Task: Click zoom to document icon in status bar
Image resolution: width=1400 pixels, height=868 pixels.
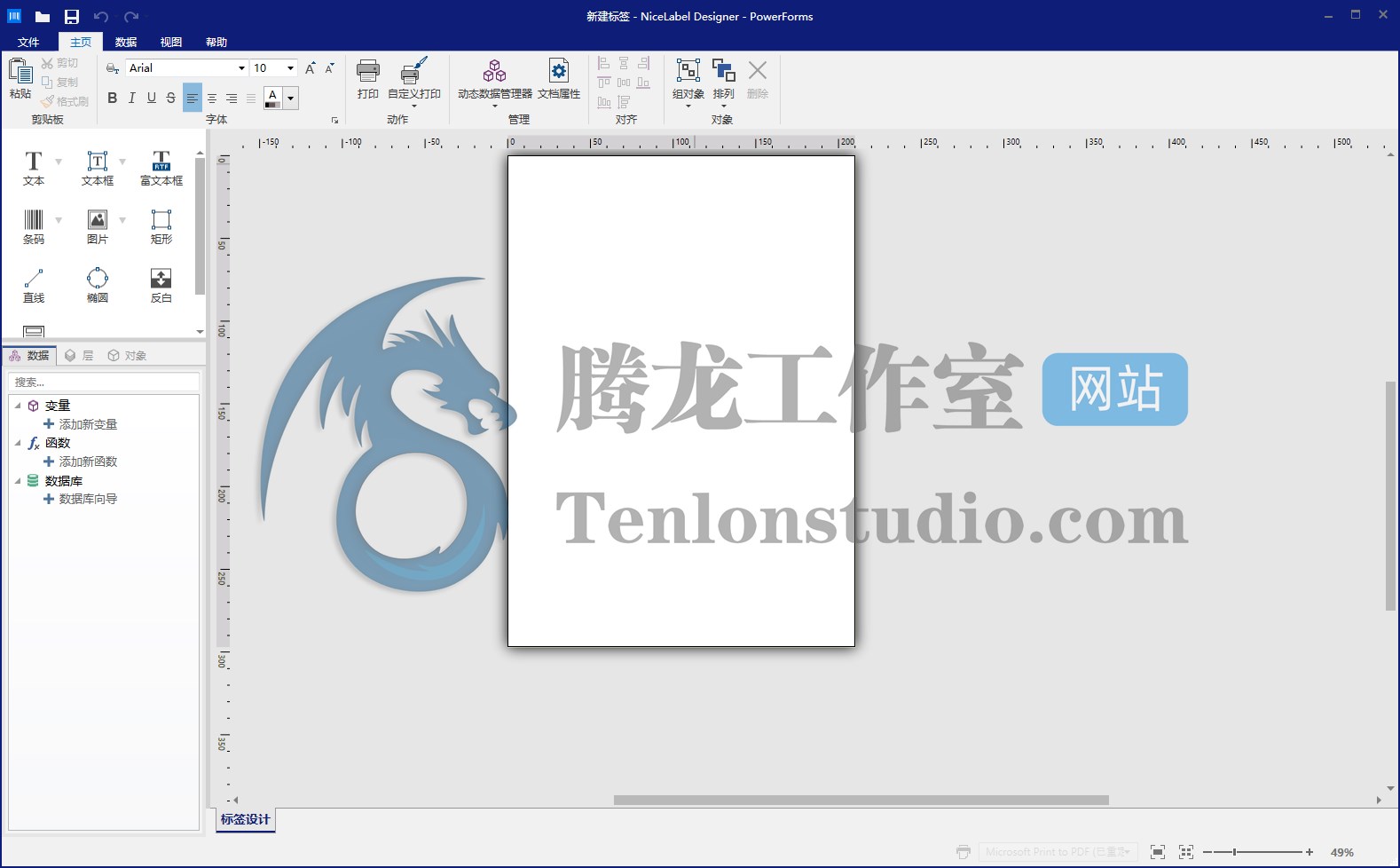Action: click(x=1158, y=852)
